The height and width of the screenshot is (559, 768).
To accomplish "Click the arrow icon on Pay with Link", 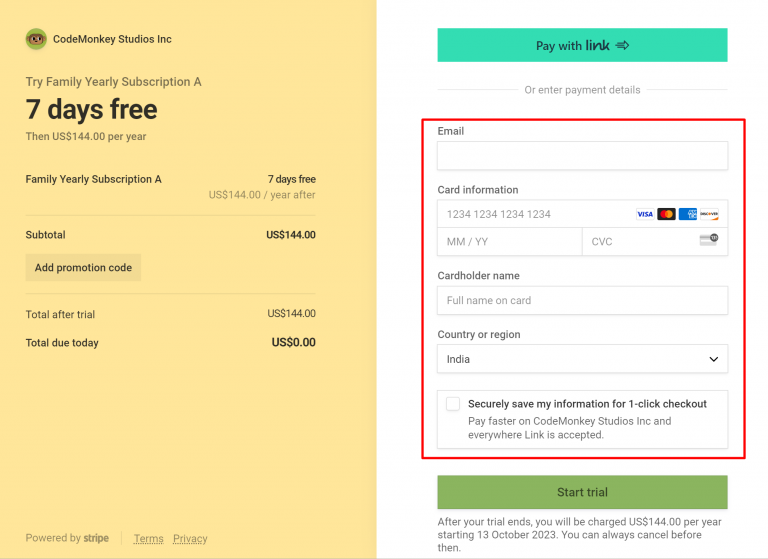I will tap(622, 45).
